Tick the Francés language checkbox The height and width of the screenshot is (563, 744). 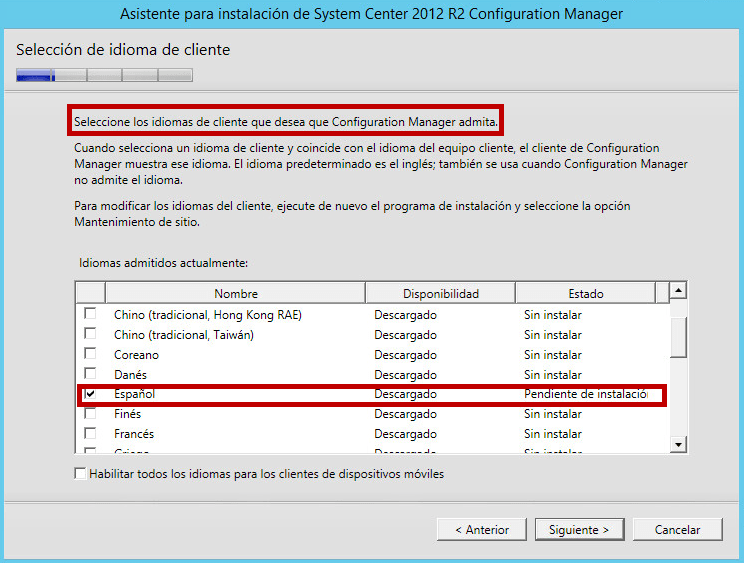(x=90, y=434)
